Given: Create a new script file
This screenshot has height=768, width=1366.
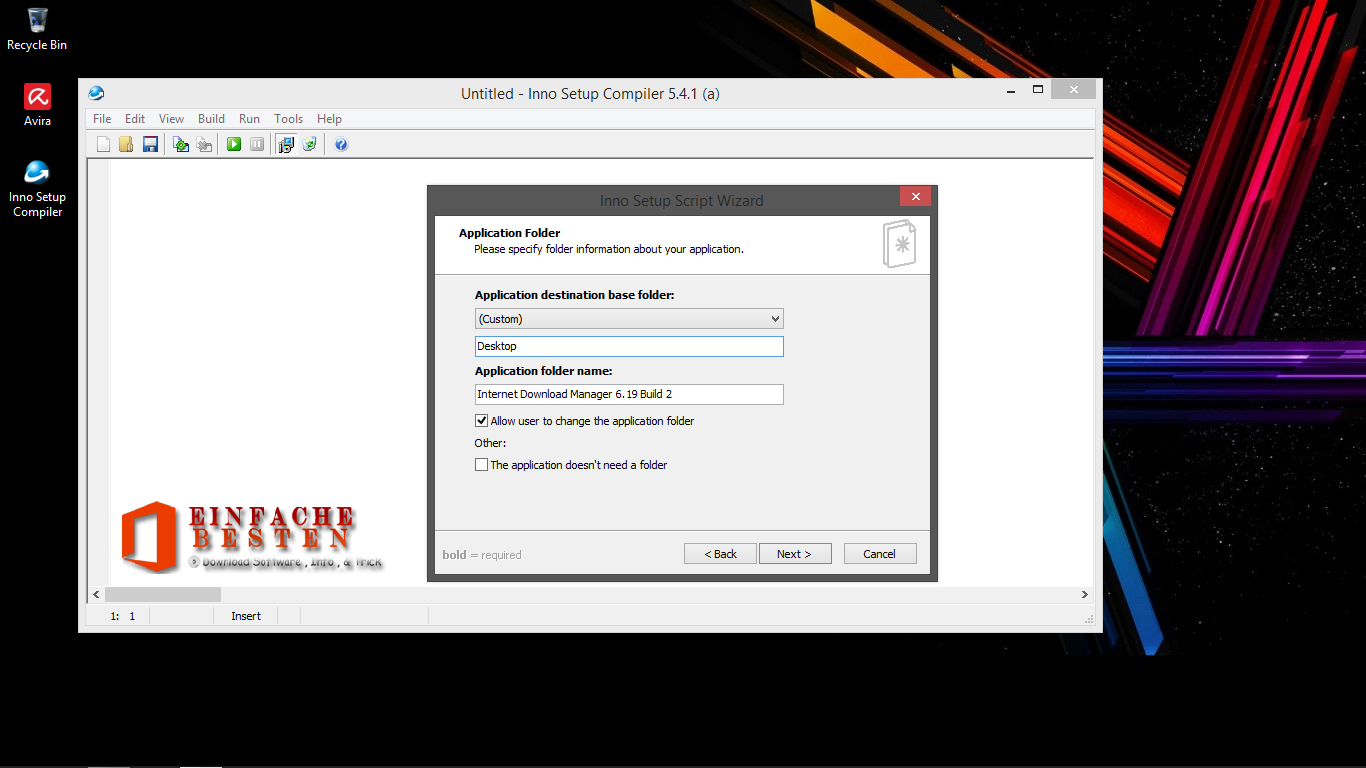Looking at the screenshot, I should 103,144.
